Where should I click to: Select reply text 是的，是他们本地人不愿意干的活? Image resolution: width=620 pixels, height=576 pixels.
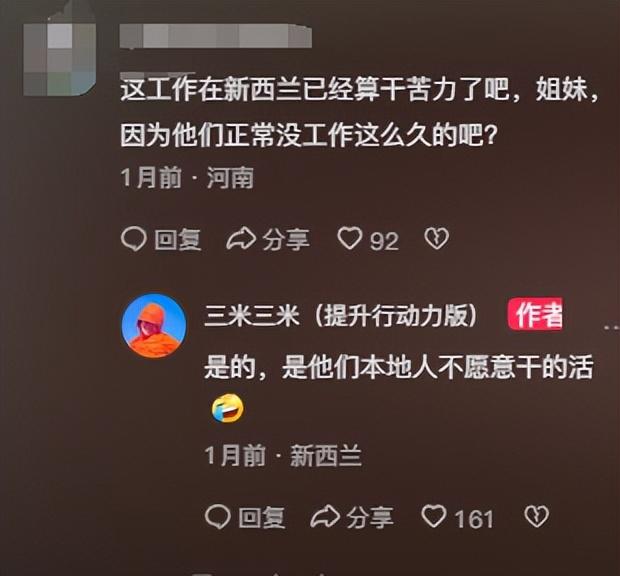click(x=399, y=368)
